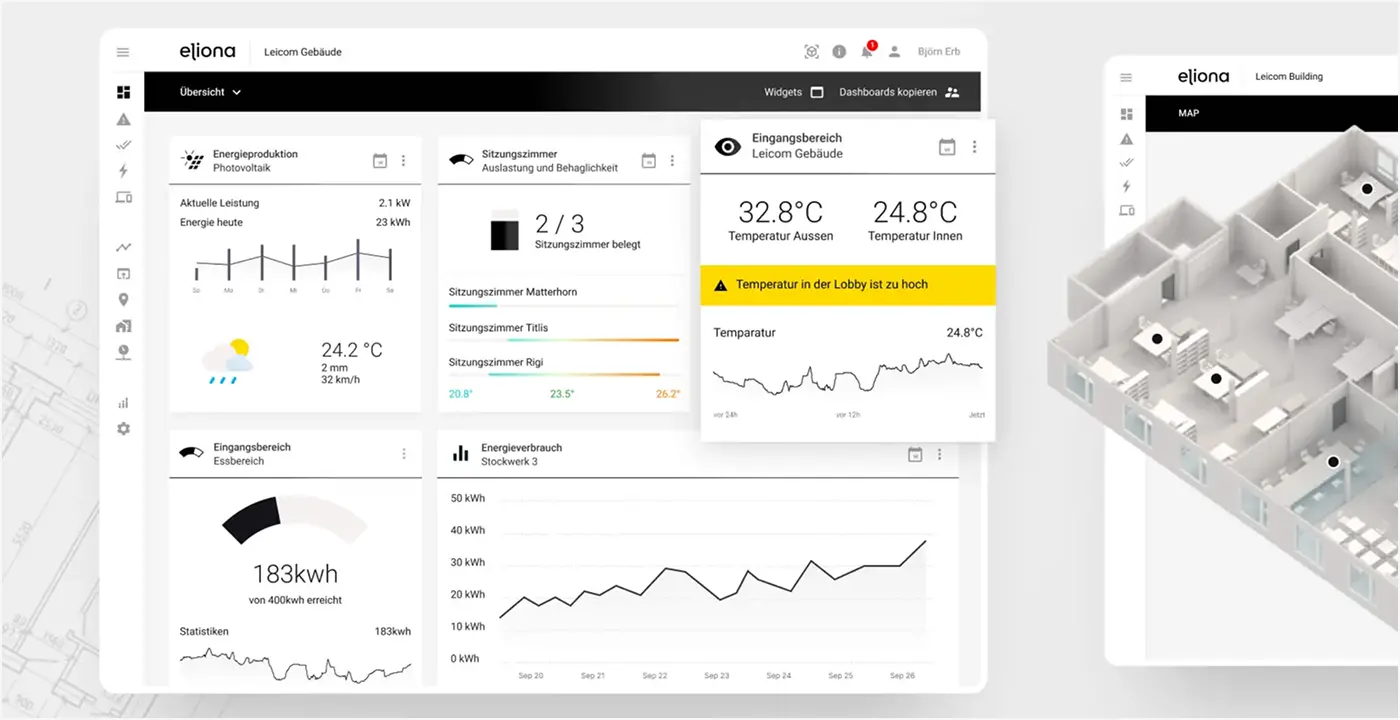The image size is (1400, 720).
Task: Toggle the eye icon on Eingangsbereich widget
Action: click(728, 147)
